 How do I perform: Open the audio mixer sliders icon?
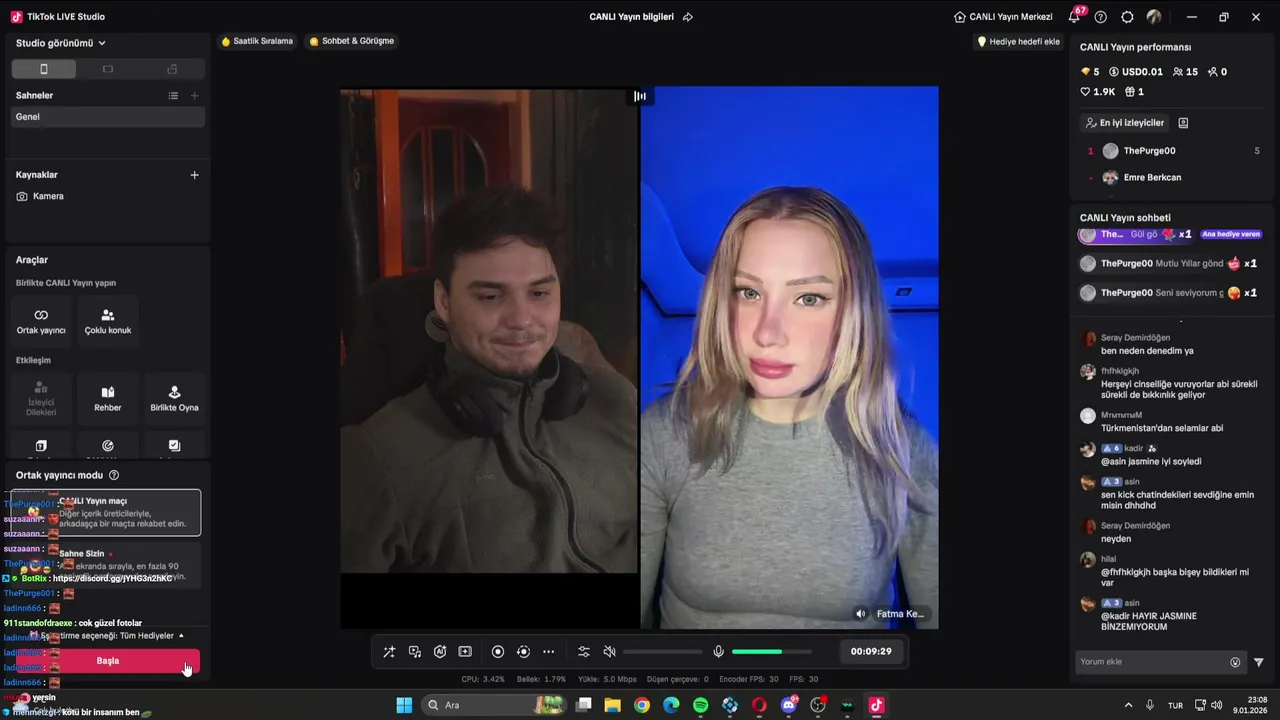pyautogui.click(x=584, y=652)
